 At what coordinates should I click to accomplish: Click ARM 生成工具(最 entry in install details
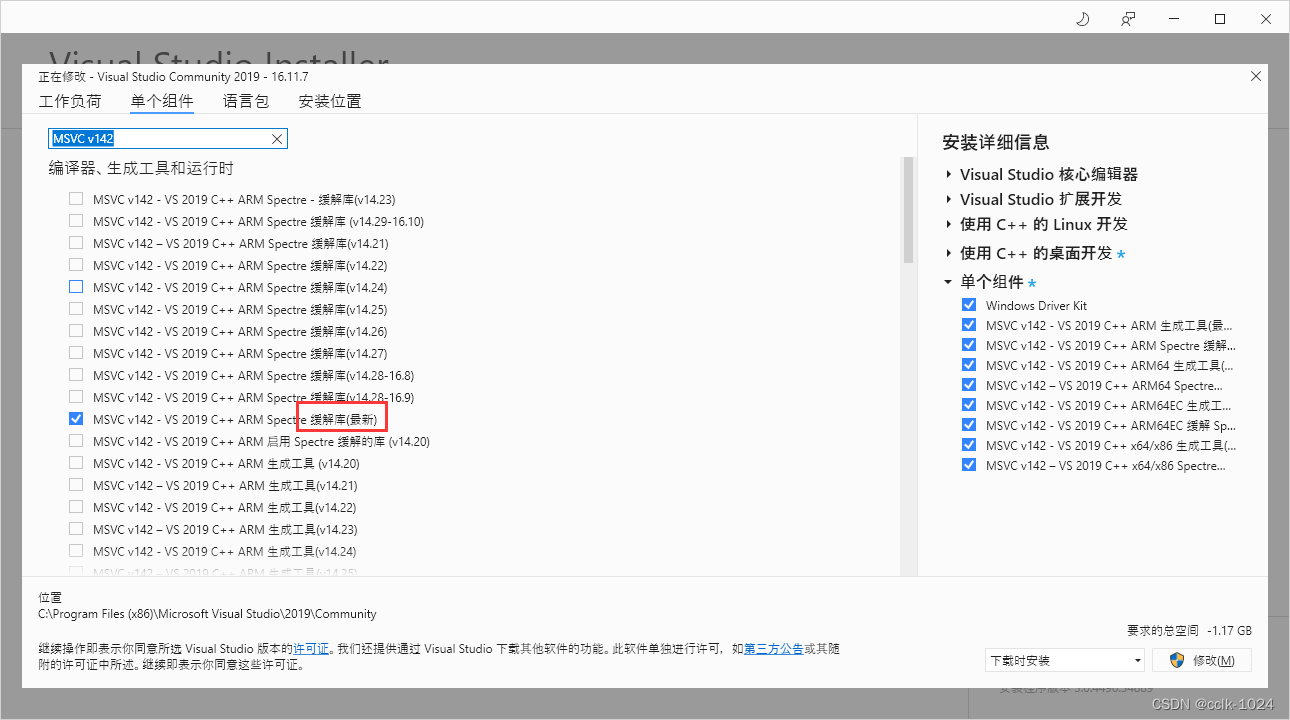click(x=1110, y=325)
